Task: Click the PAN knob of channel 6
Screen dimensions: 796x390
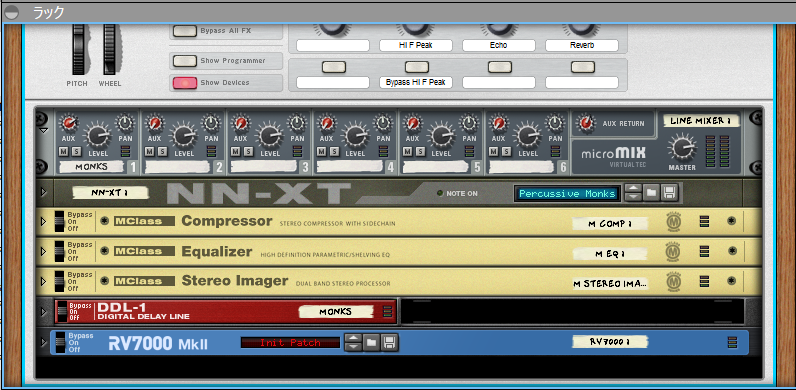Action: [x=555, y=123]
